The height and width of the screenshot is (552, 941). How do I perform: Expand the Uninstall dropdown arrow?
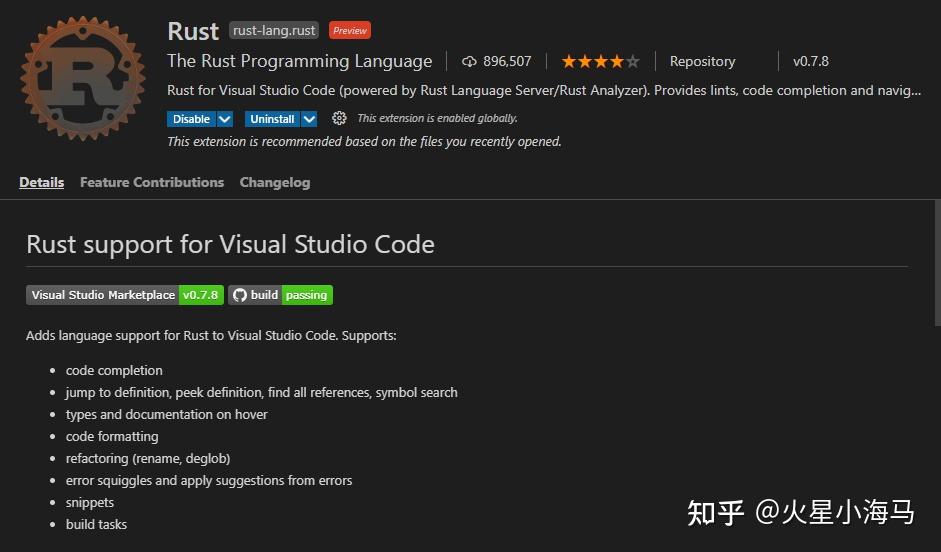click(309, 119)
